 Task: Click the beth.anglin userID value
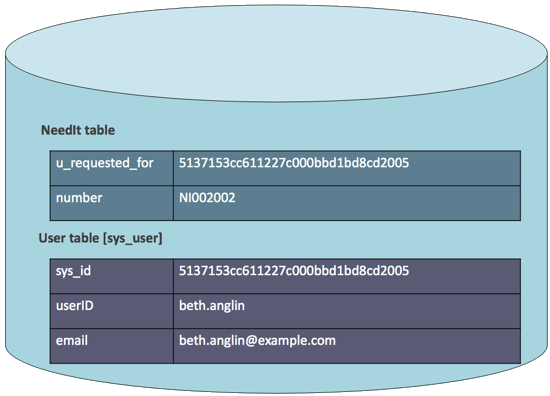click(212, 306)
